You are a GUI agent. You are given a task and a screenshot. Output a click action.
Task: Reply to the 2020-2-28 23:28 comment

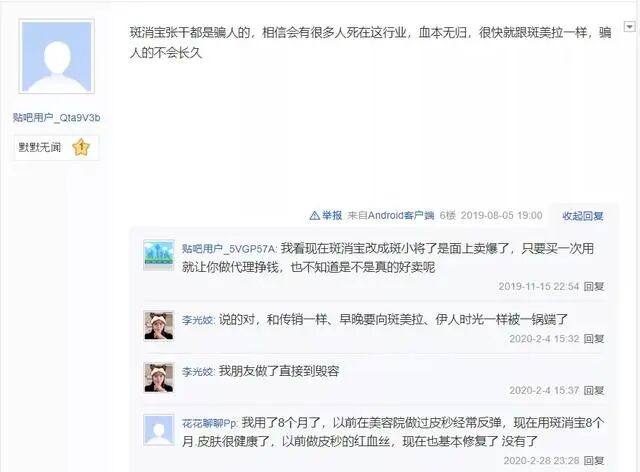(x=594, y=461)
